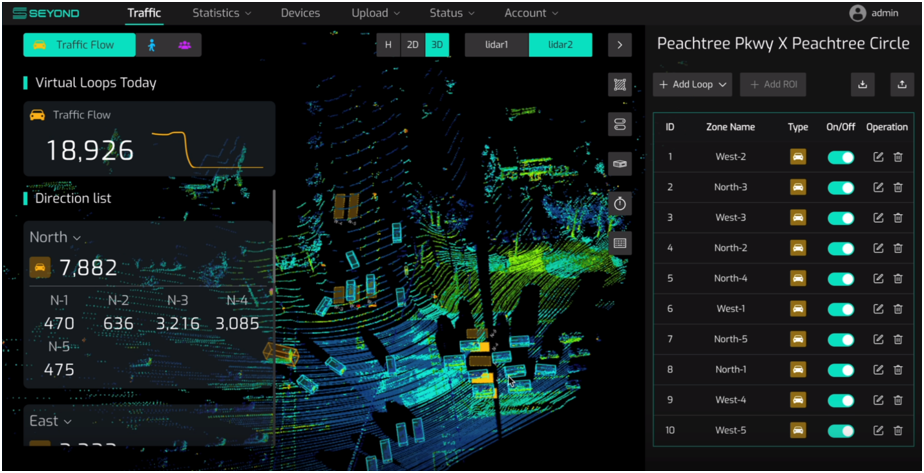Turn off the West-5 zone switch
Screen dimensions: 924x473
tap(841, 431)
